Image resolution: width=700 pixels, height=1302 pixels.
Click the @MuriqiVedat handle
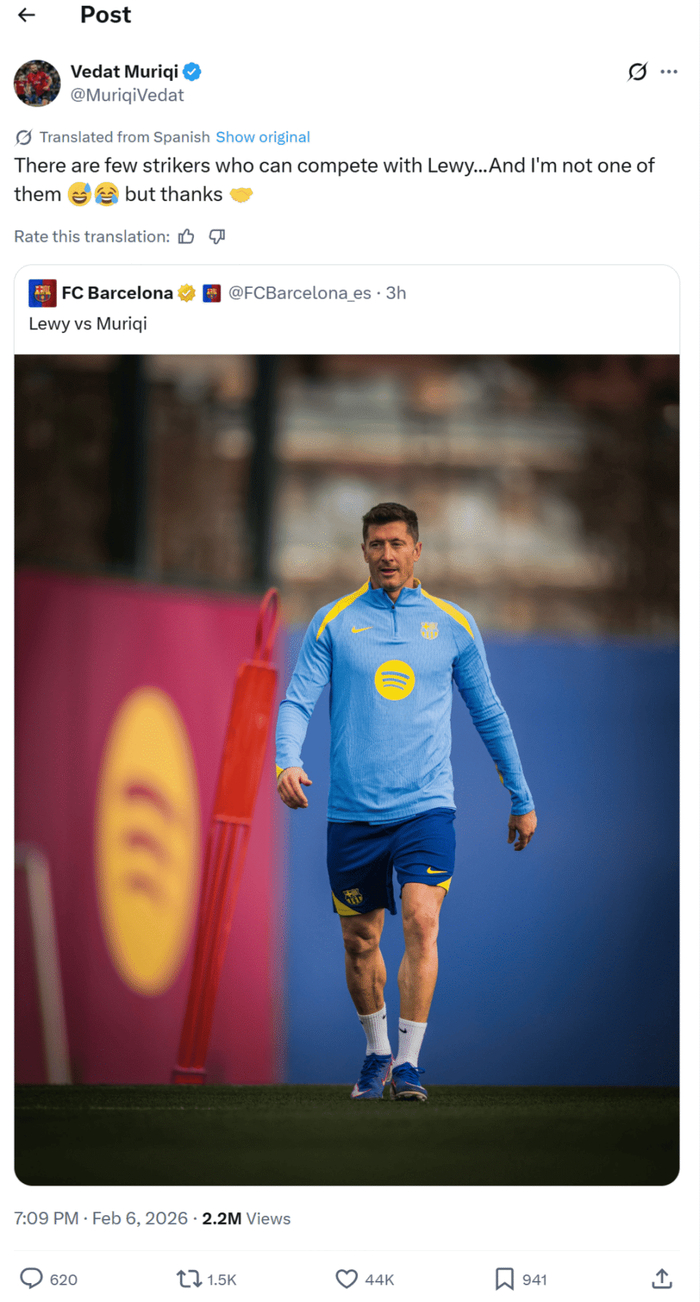click(x=127, y=95)
